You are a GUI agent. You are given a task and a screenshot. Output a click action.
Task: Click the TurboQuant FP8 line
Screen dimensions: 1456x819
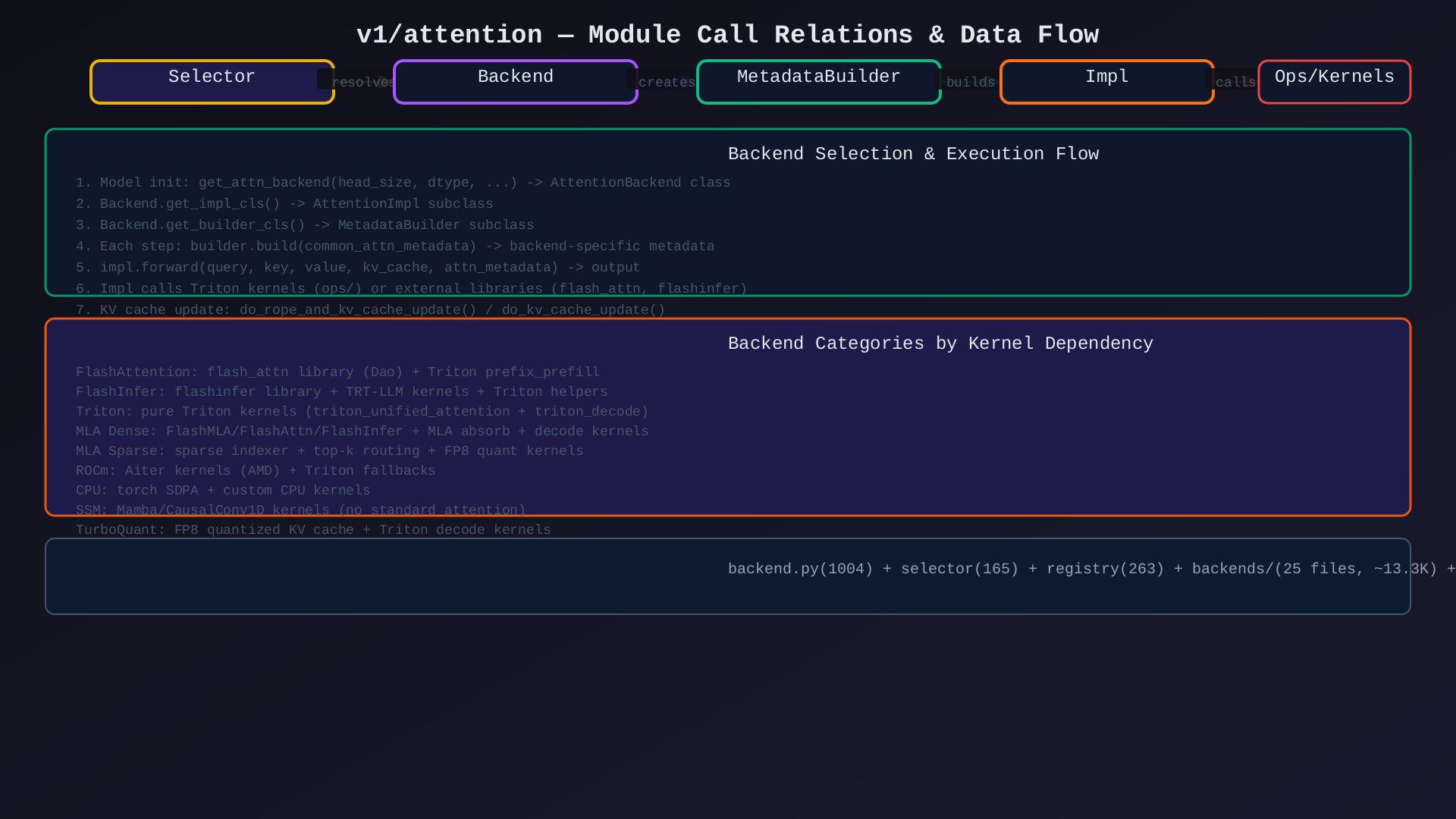click(x=313, y=530)
